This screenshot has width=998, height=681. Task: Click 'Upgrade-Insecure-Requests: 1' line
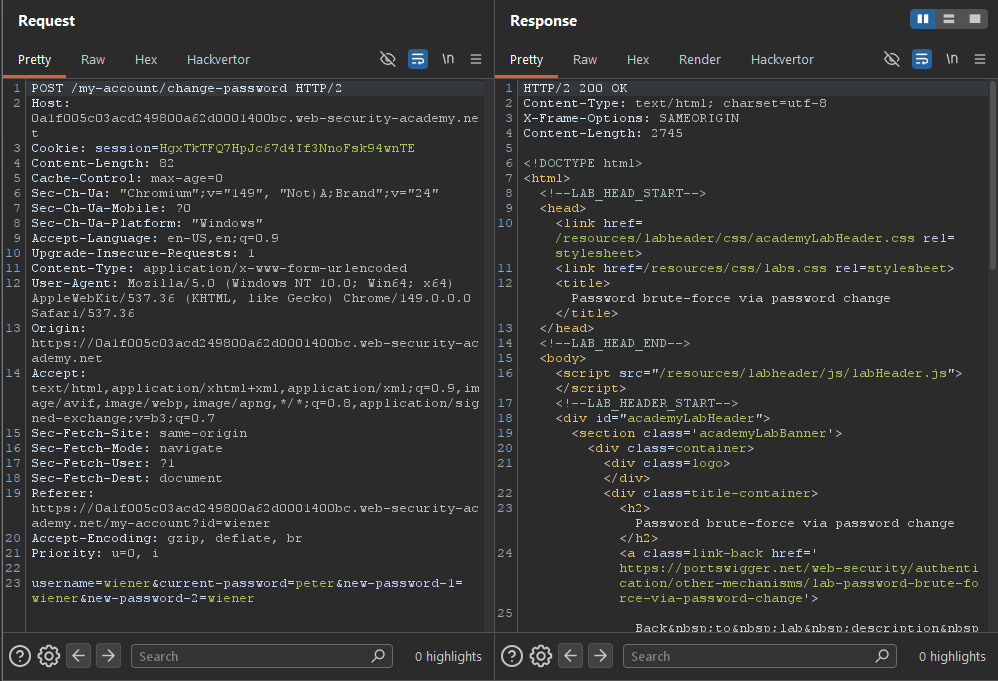pos(143,253)
